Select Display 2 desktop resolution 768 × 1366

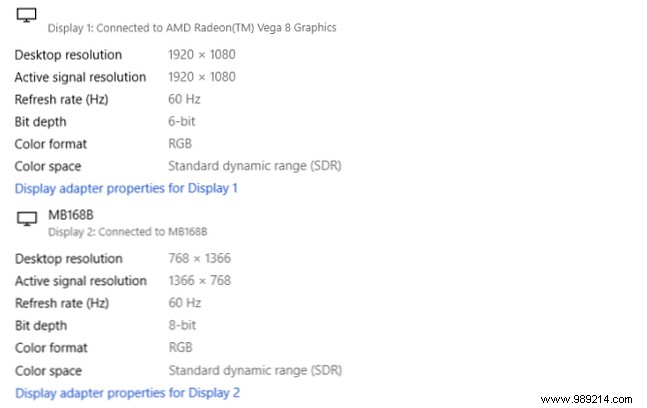(x=199, y=258)
